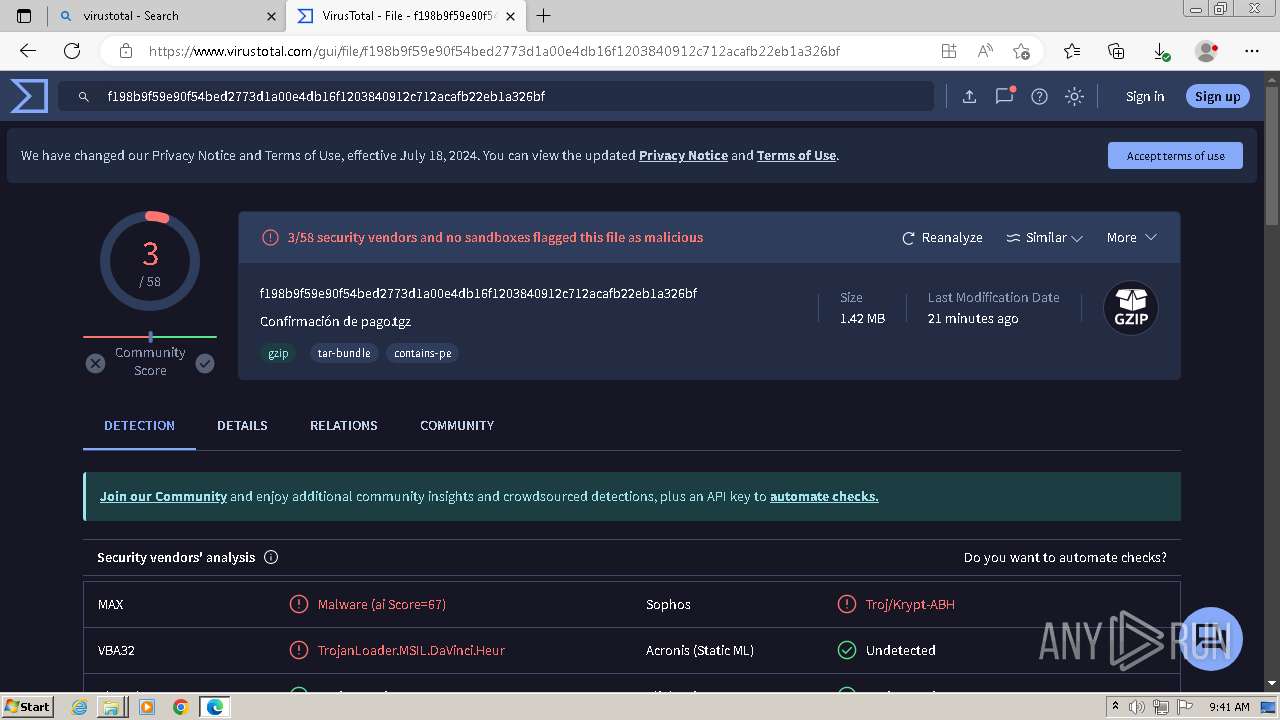This screenshot has width=1280, height=720.
Task: Open the Favorites list icon
Action: (x=1072, y=51)
